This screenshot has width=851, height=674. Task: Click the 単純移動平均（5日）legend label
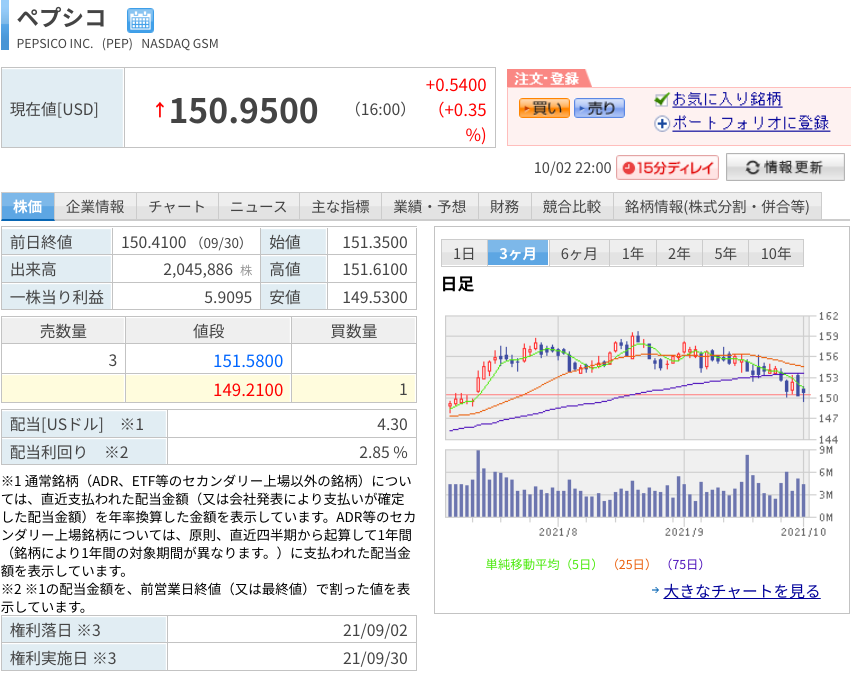pos(541,565)
